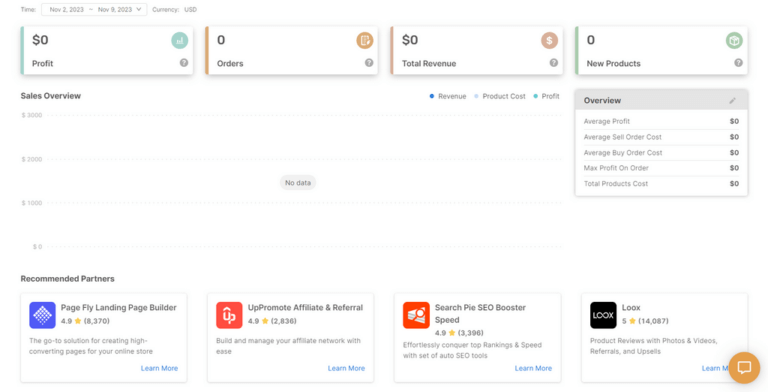768x392 pixels.
Task: Click the $ 1000 axis label
Action: [32, 203]
